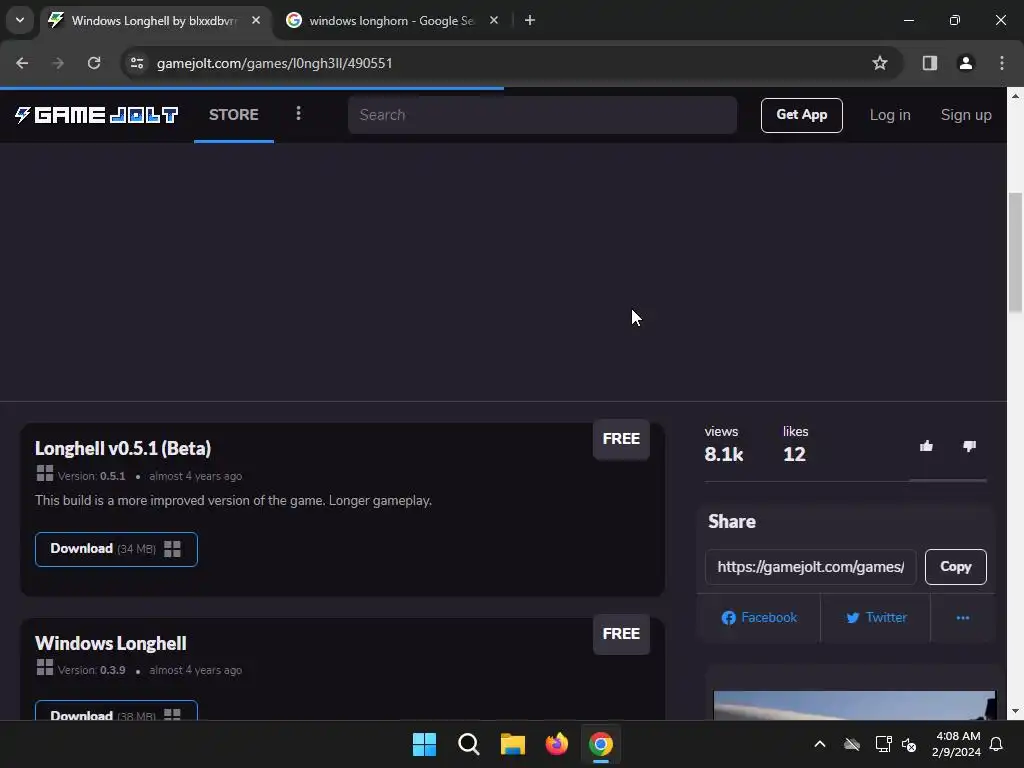Click the Longhell v0.5.1 (Beta) title
The height and width of the screenshot is (768, 1024).
(123, 448)
